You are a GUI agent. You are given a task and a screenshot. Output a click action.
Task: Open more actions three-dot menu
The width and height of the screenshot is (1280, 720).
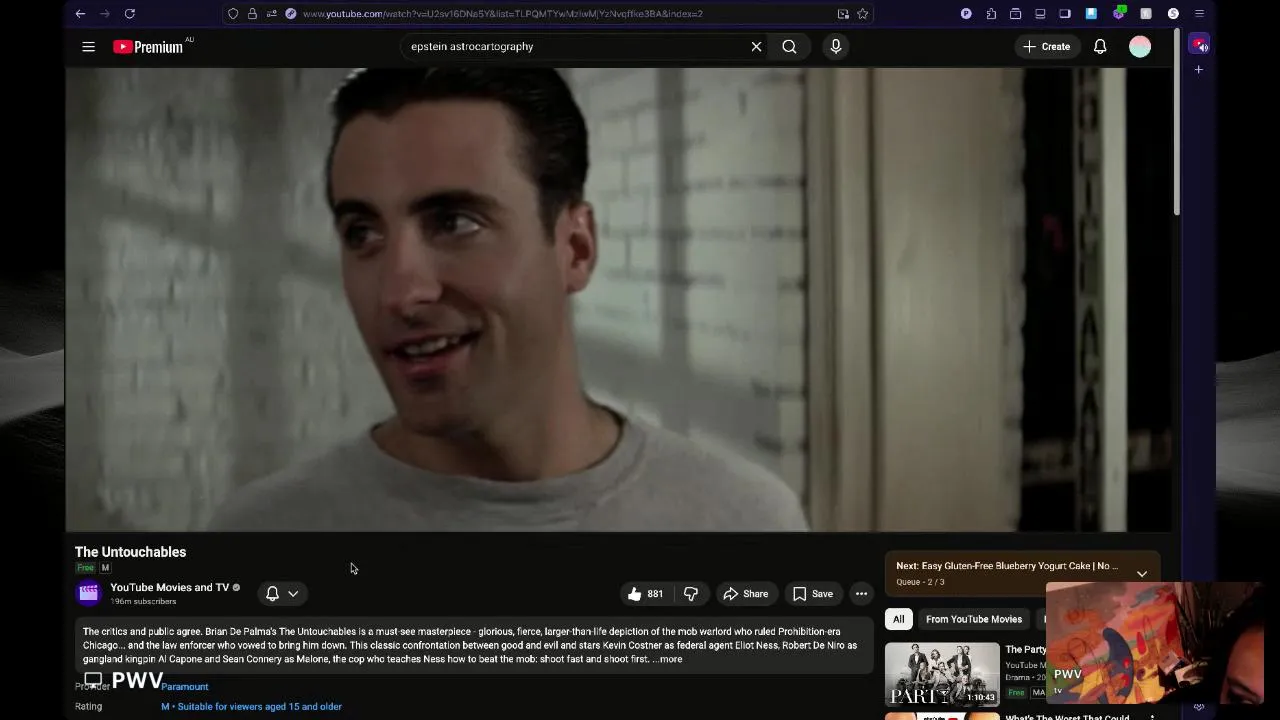861,594
